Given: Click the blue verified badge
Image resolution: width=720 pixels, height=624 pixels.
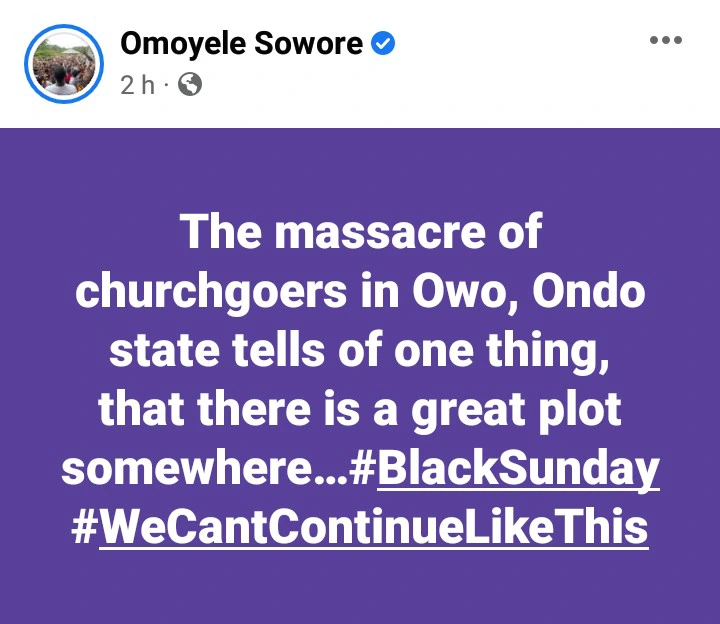Looking at the screenshot, I should tap(383, 43).
